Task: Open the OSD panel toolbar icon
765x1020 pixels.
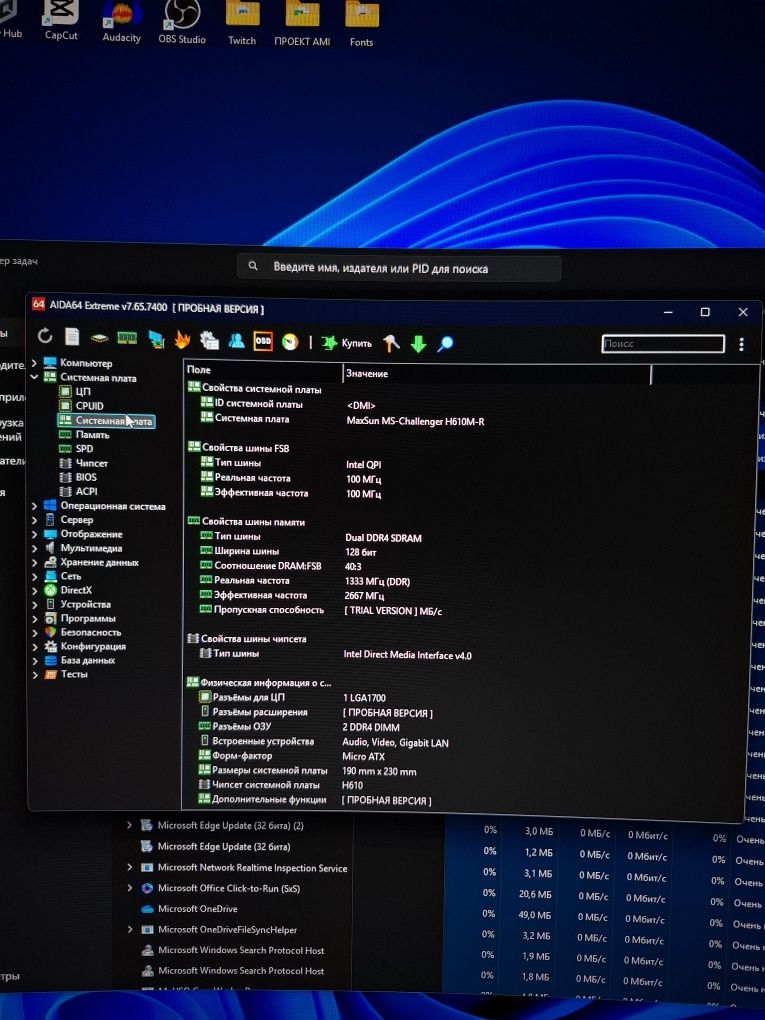Action: click(263, 340)
